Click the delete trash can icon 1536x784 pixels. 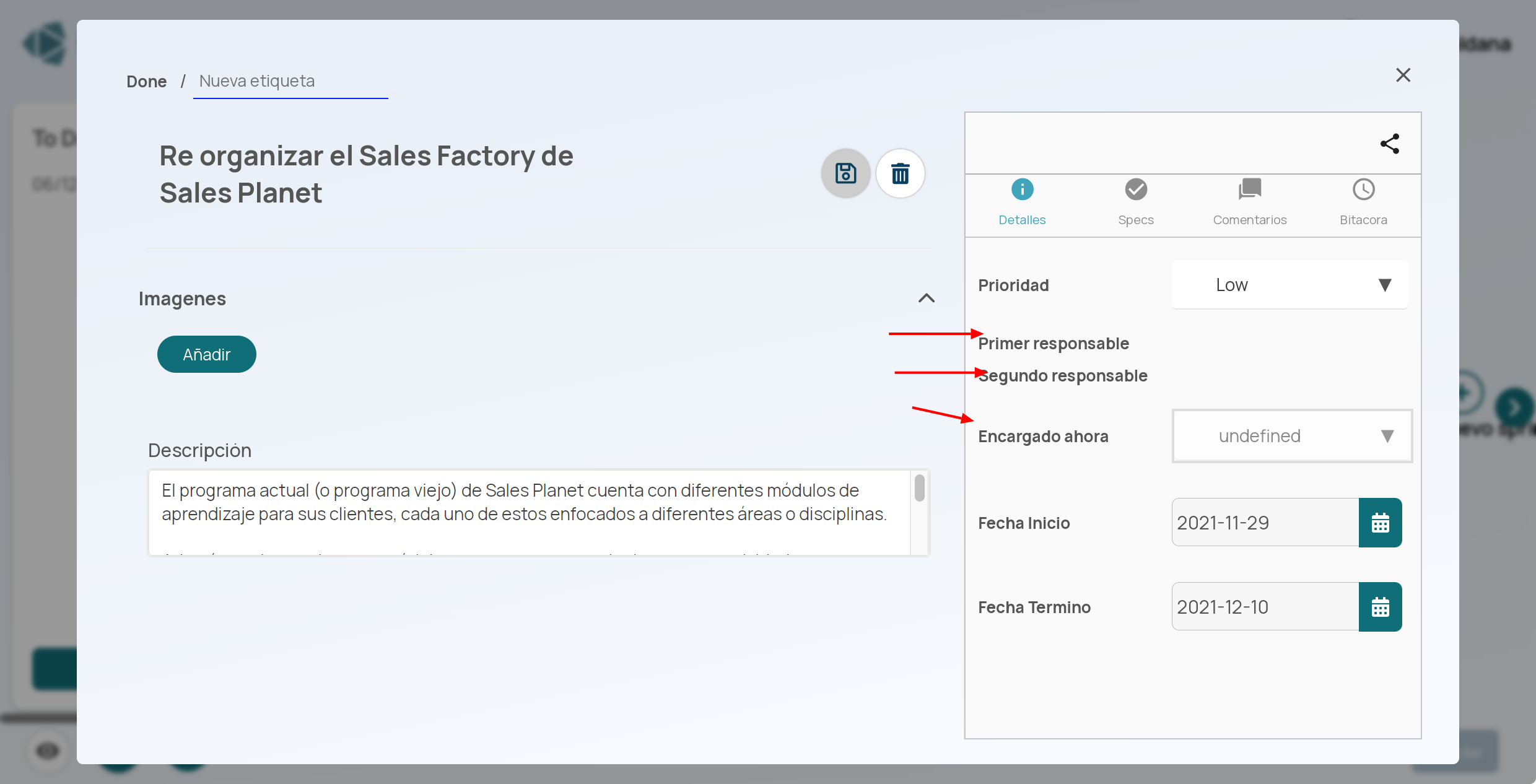click(x=900, y=173)
